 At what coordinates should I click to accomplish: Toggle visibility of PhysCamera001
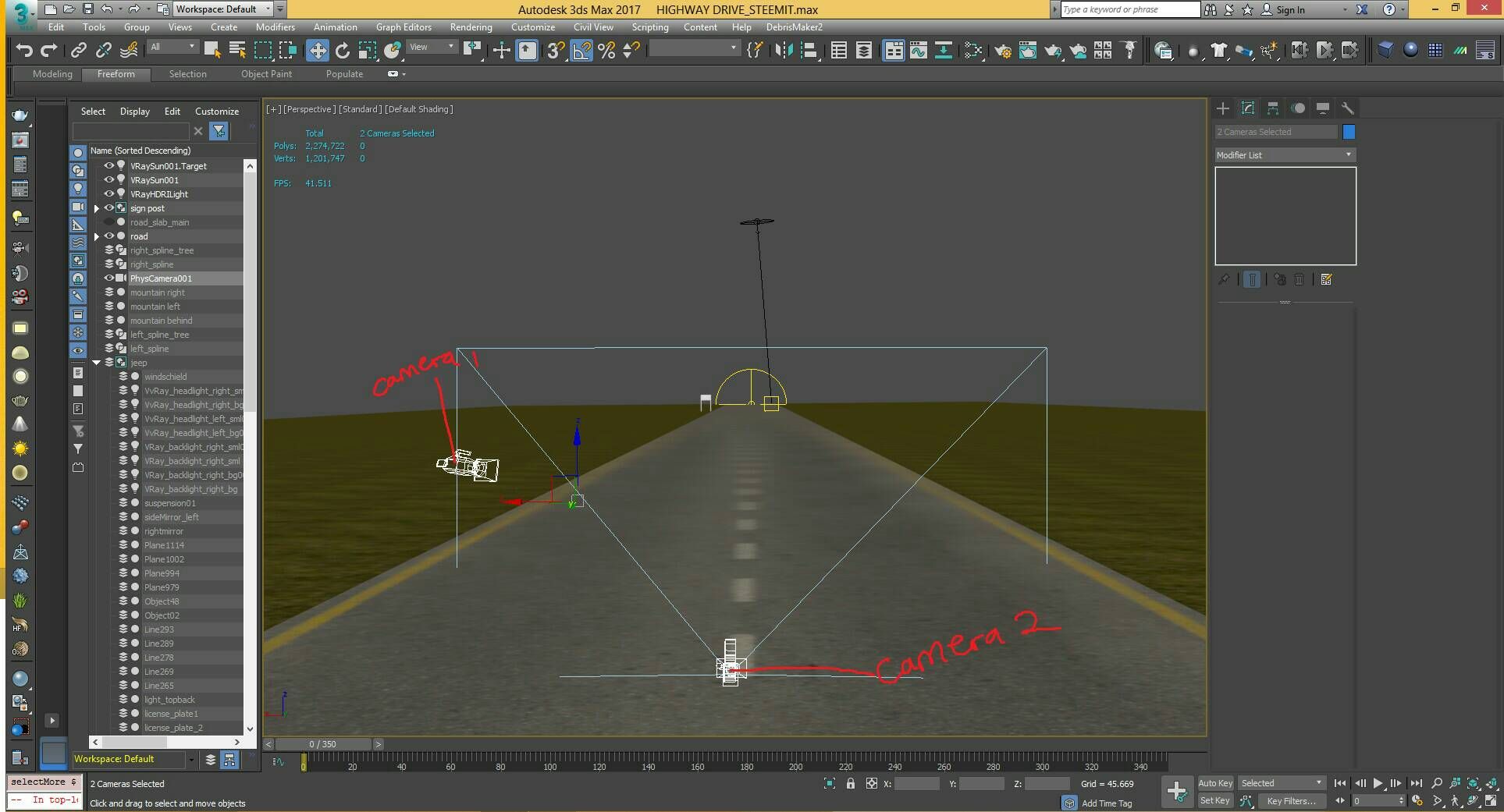(x=109, y=278)
